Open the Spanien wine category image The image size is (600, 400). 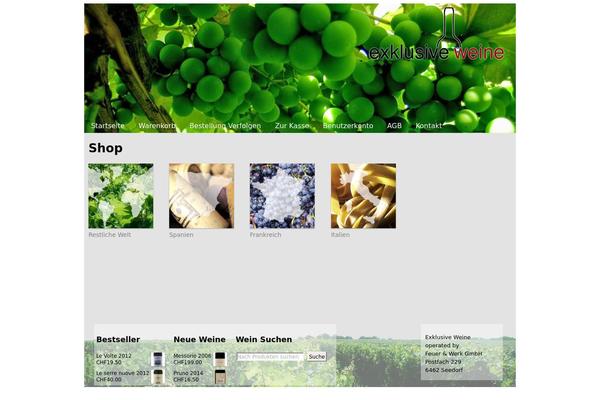pyautogui.click(x=201, y=196)
